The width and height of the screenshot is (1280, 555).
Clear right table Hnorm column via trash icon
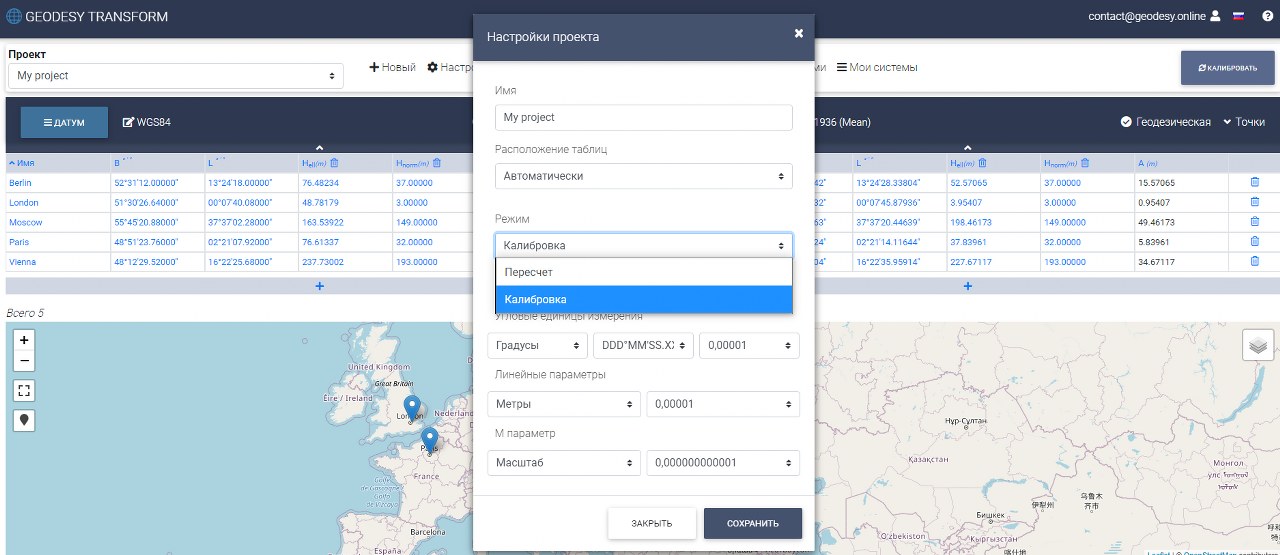point(1085,163)
